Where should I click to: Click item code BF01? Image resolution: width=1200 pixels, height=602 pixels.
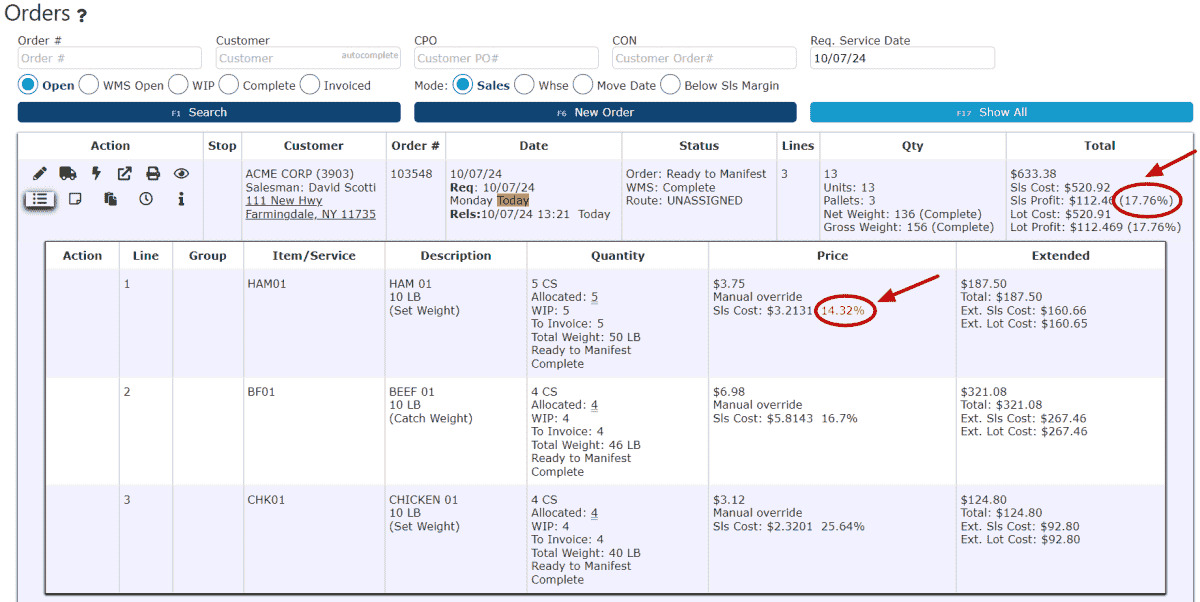pos(261,392)
